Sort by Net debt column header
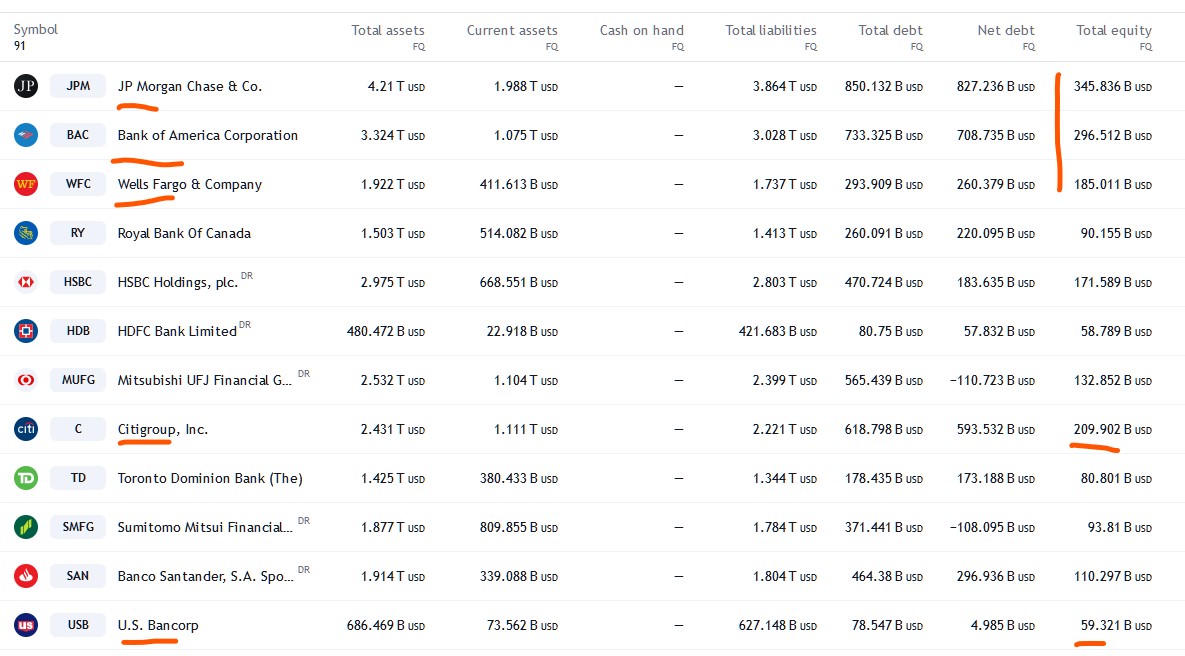 click(x=1005, y=30)
